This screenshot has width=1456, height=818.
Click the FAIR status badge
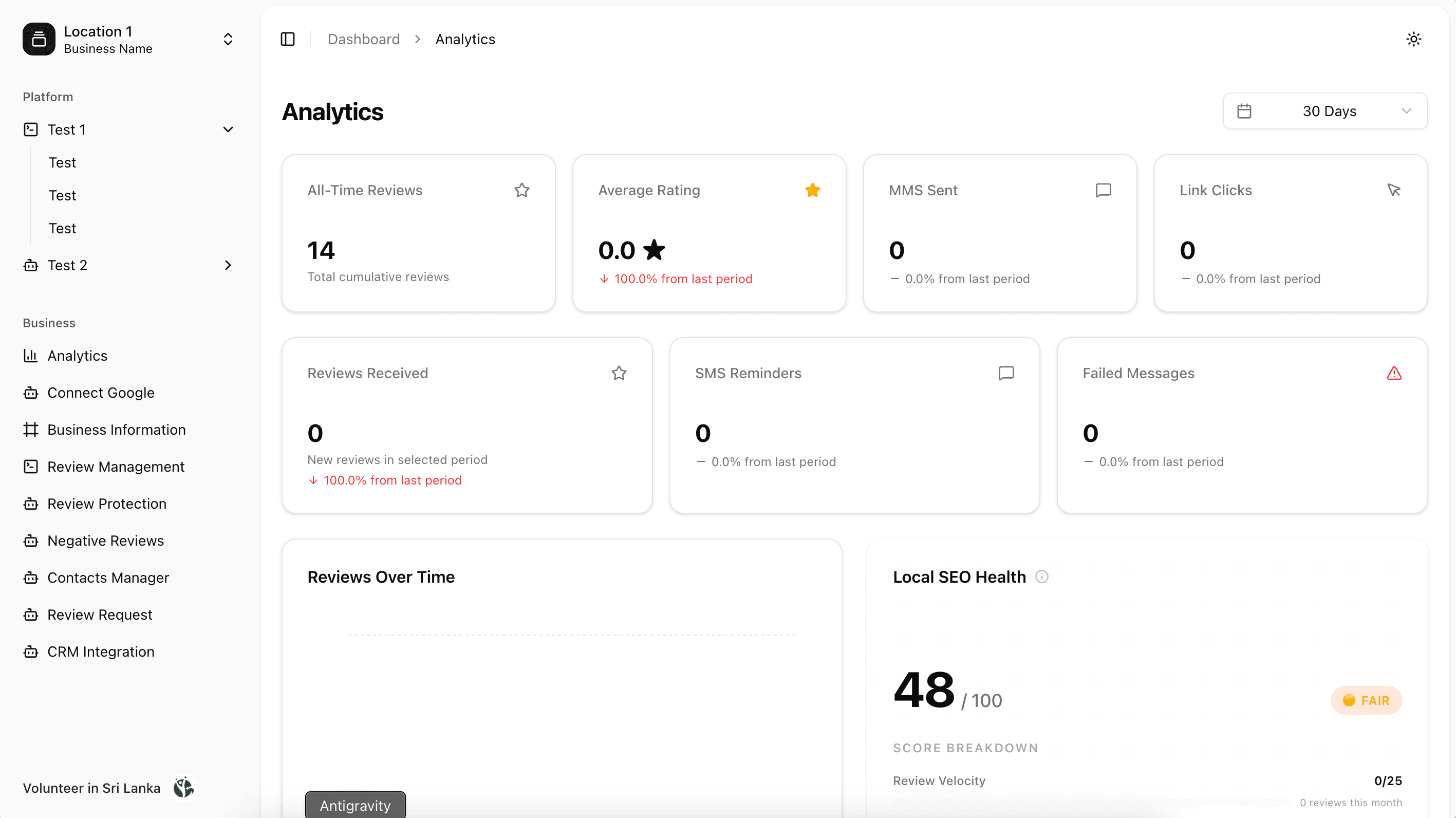[1366, 700]
